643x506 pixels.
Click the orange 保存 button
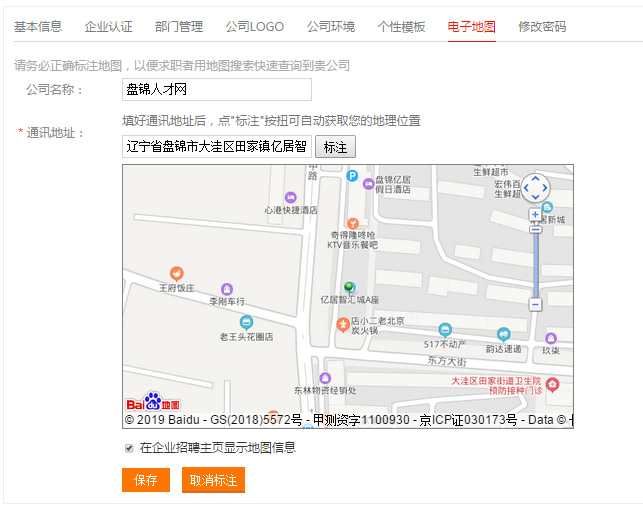point(146,480)
